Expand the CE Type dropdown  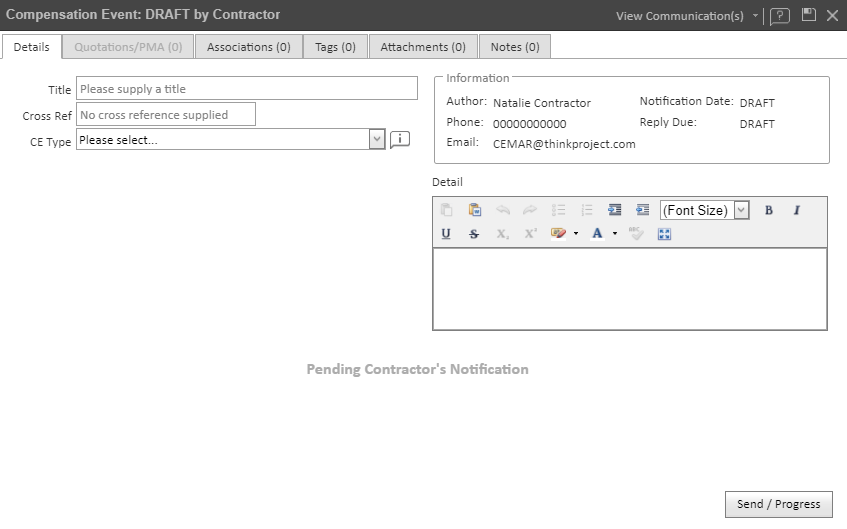tap(377, 140)
